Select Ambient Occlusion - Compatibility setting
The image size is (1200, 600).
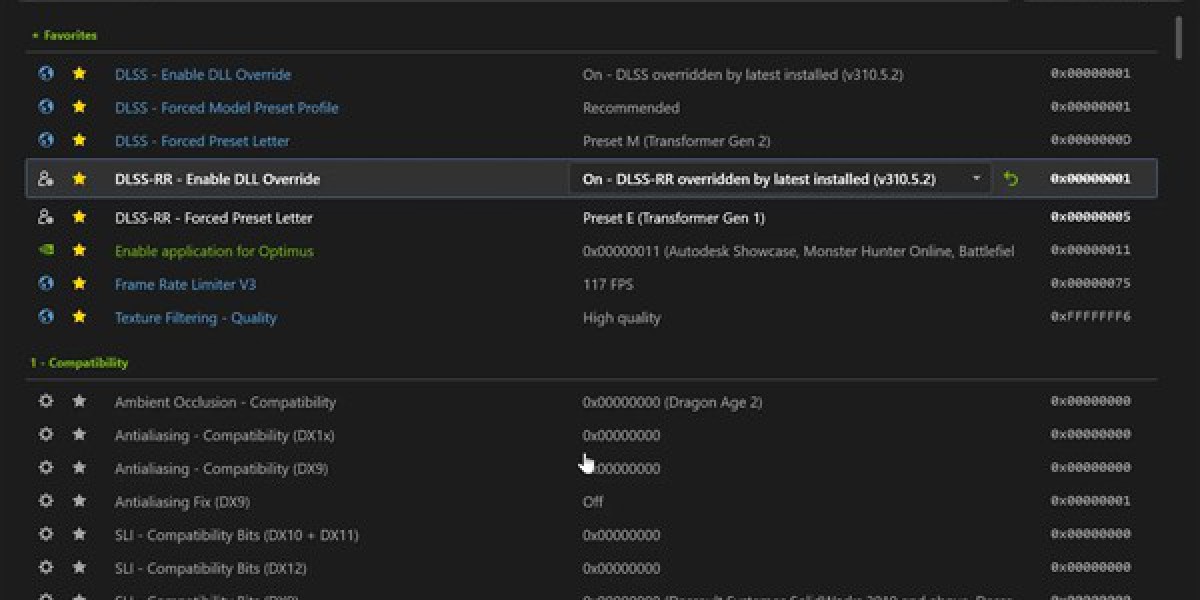pyautogui.click(x=225, y=401)
